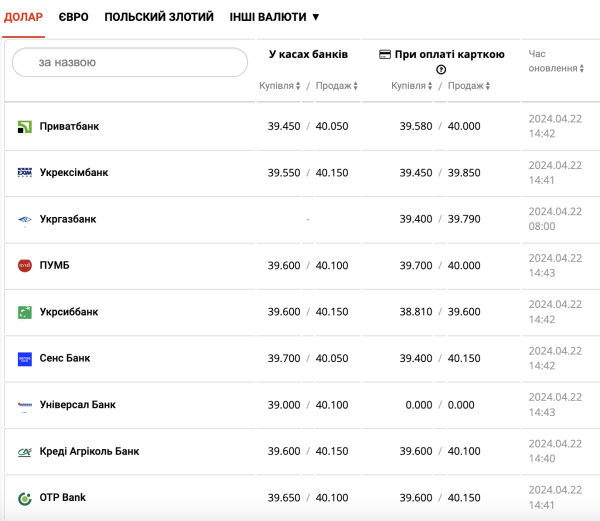
Task: Click the Приватбанк logo icon
Action: click(x=25, y=127)
